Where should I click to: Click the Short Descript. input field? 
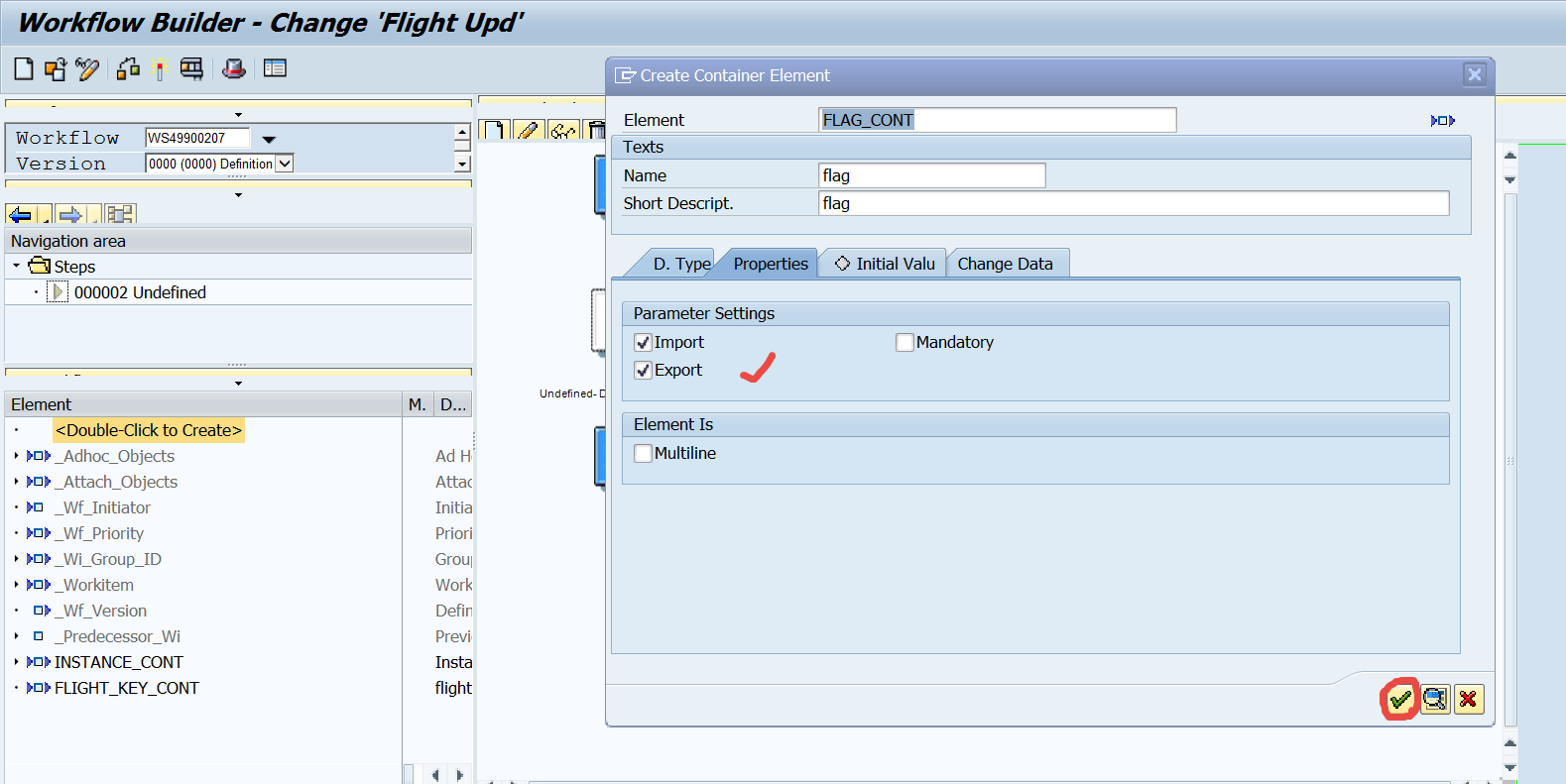pyautogui.click(x=1133, y=203)
